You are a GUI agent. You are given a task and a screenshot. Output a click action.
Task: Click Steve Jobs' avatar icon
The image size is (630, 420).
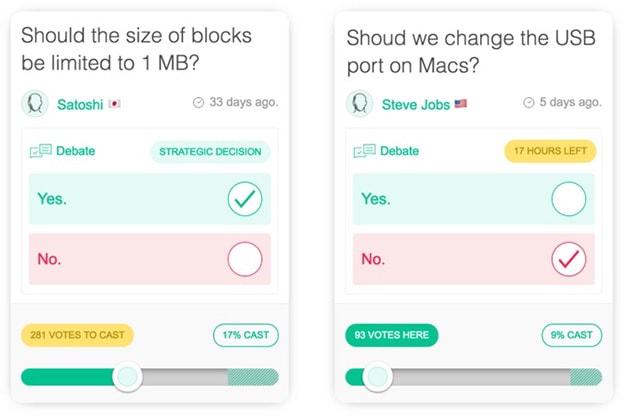[360, 104]
